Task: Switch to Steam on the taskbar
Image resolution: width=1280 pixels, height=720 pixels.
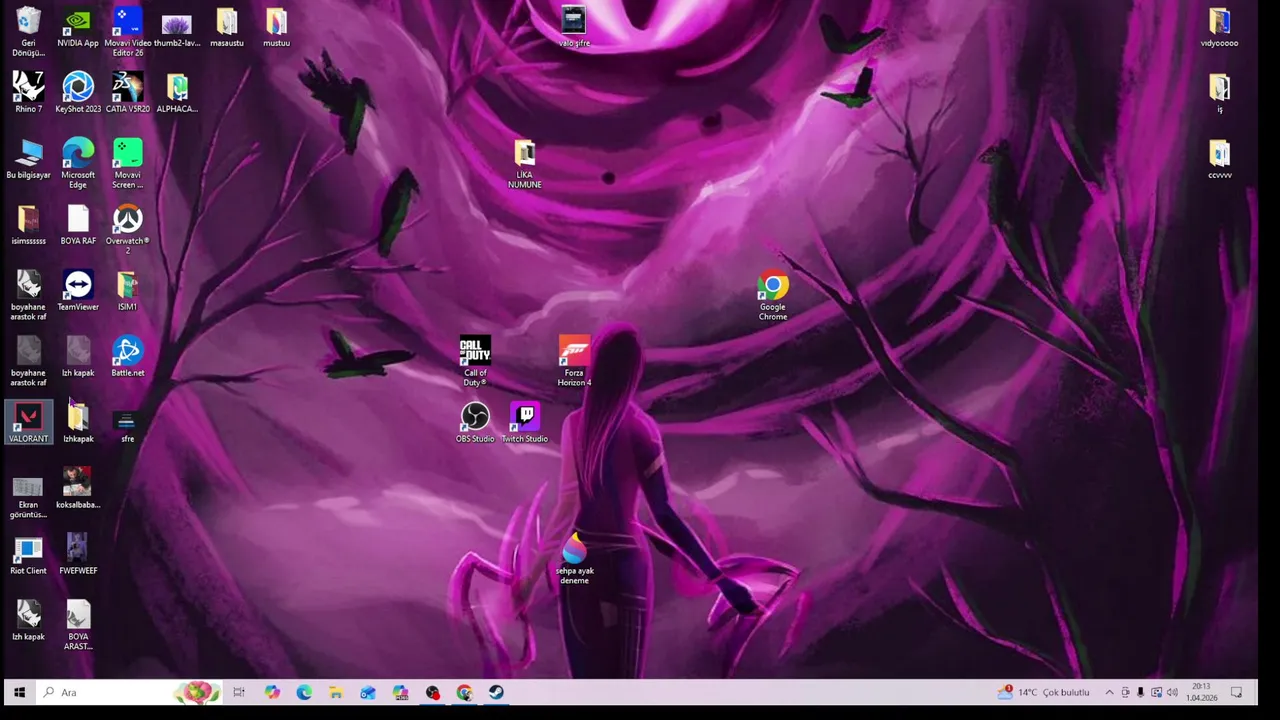Action: point(496,692)
